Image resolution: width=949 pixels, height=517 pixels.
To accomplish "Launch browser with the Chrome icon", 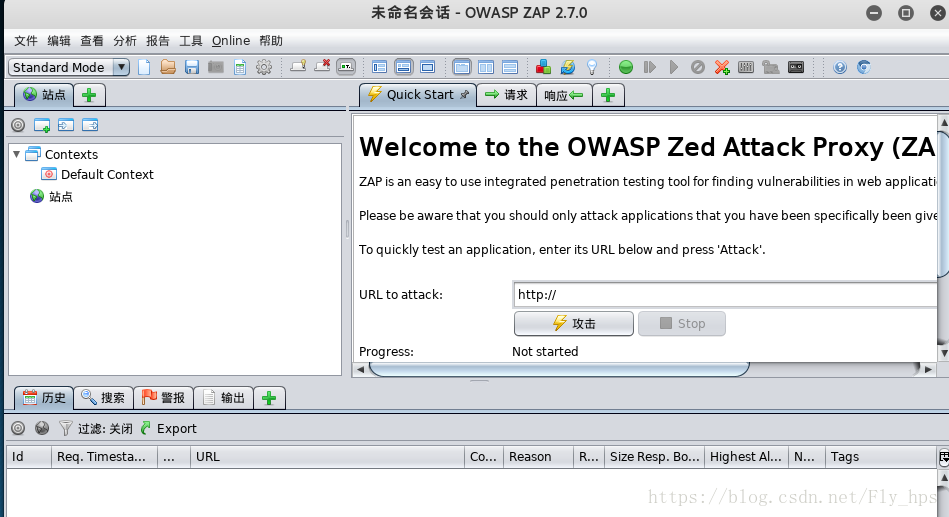I will coord(864,67).
